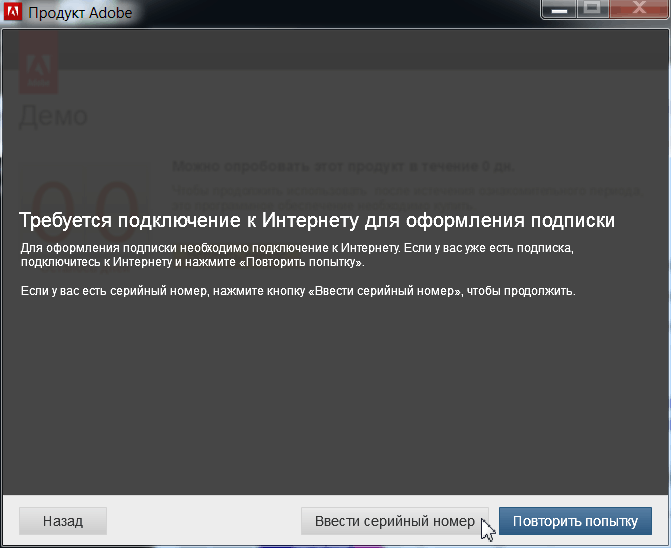This screenshot has width=671, height=548.
Task: Click the paragraph starting Для оформления подписки
Action: (297, 255)
